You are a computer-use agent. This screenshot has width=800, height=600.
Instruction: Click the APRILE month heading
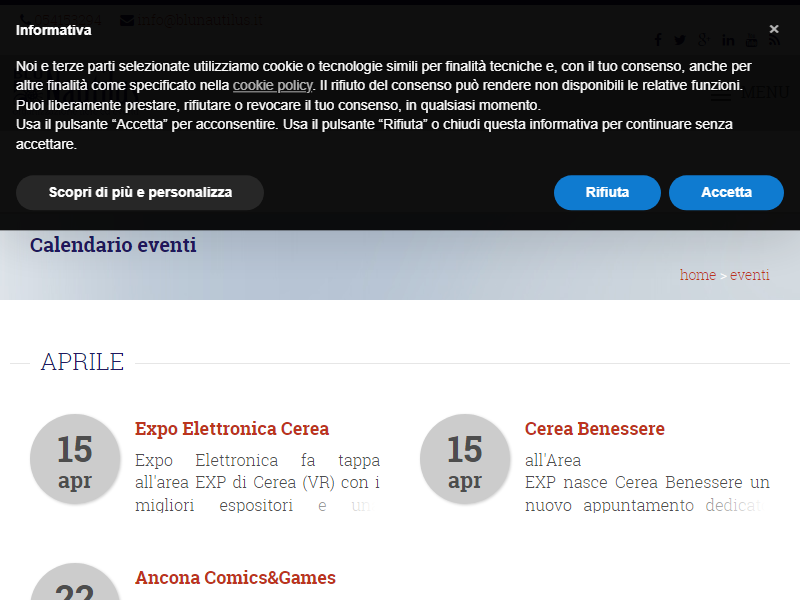point(82,362)
